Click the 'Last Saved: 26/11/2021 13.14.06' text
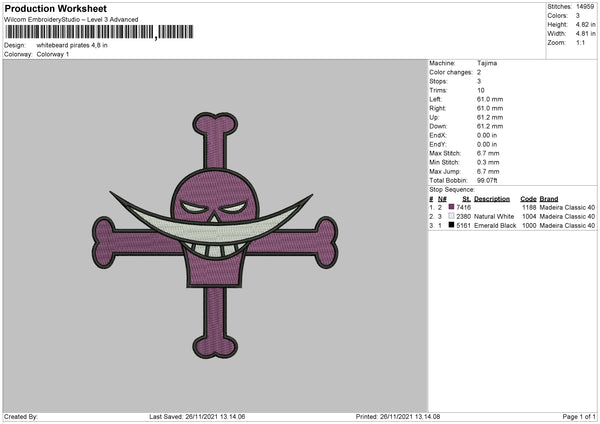 [197, 417]
